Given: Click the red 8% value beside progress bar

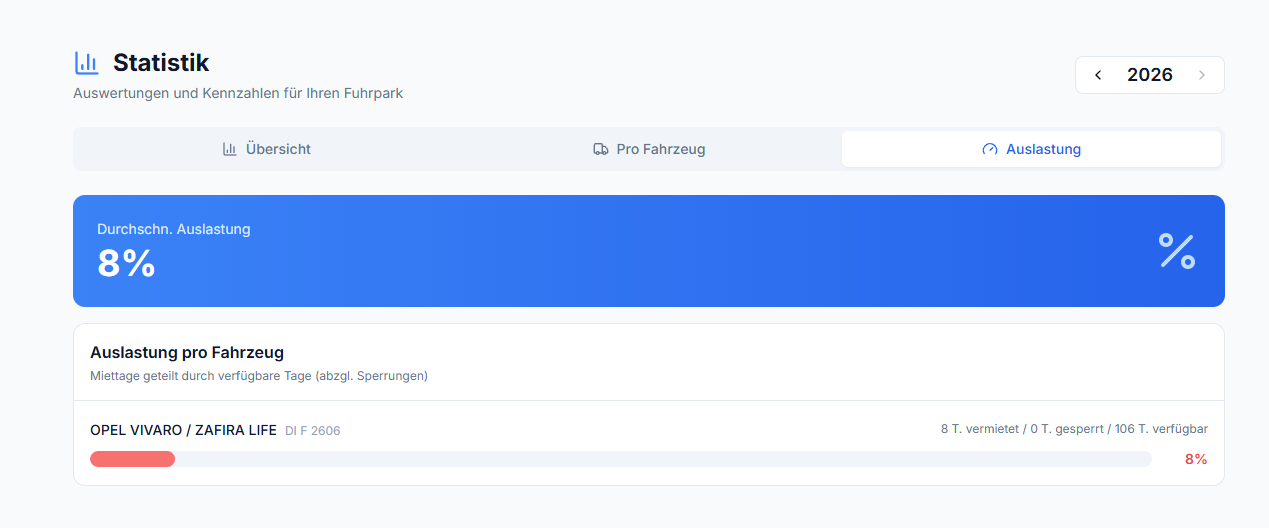Looking at the screenshot, I should (1196, 459).
